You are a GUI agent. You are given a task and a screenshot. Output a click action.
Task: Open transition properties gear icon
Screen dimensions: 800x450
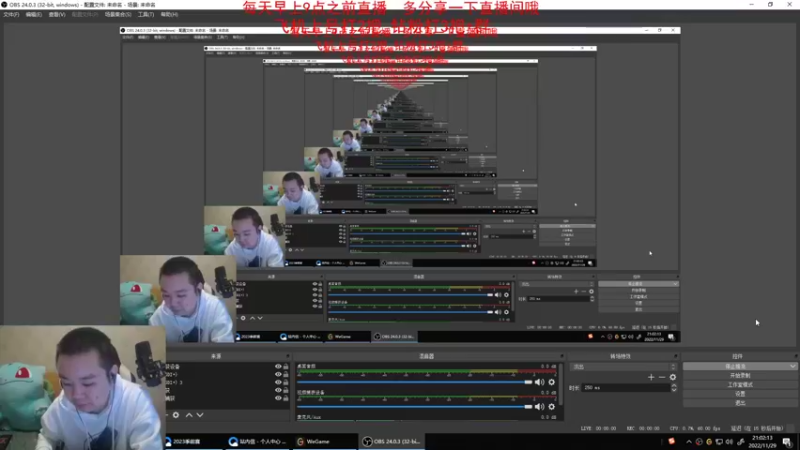click(672, 377)
